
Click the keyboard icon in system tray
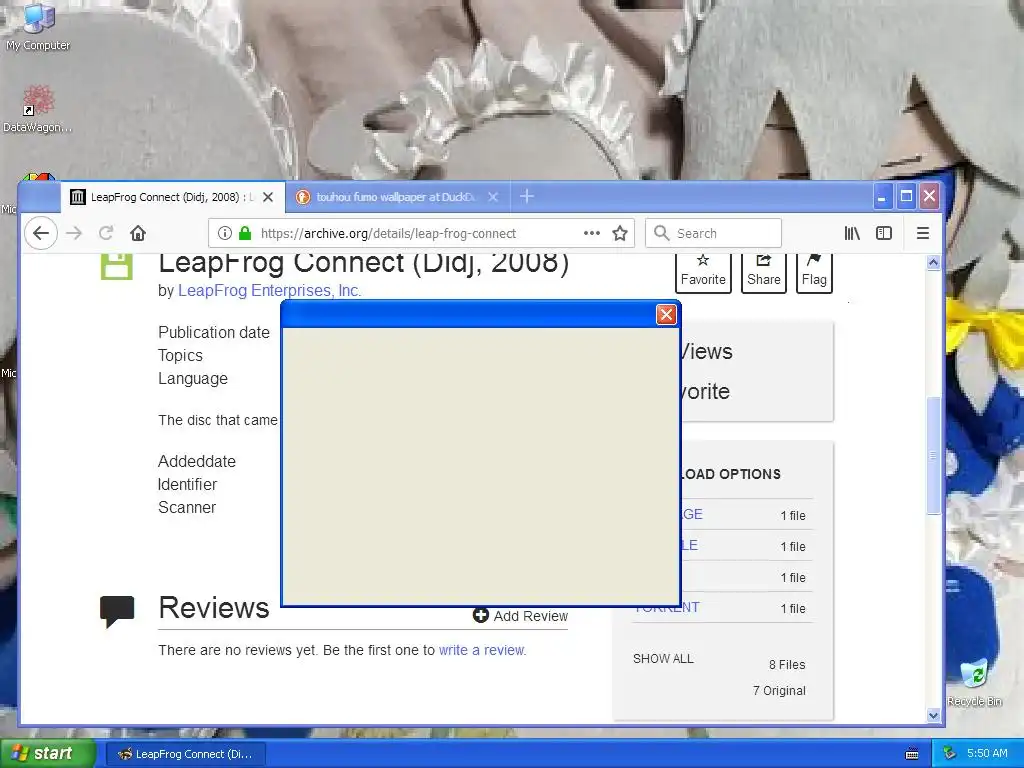[912, 754]
